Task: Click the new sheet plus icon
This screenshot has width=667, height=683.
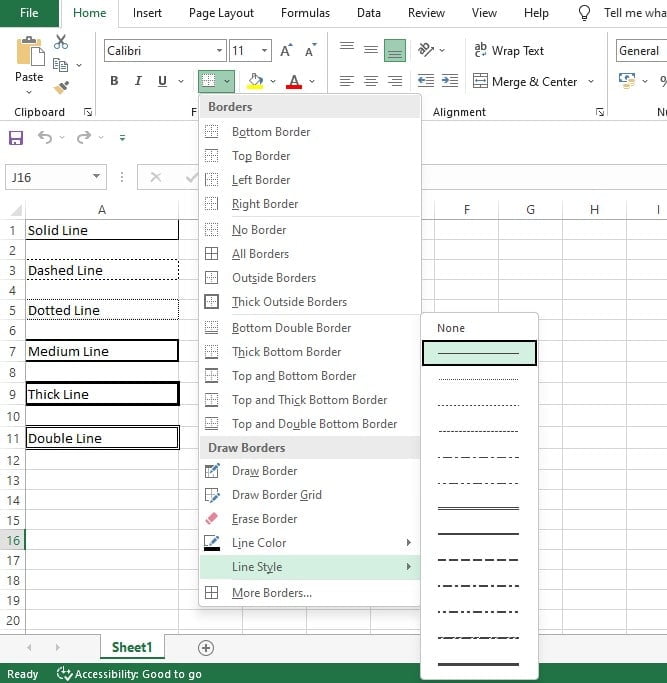Action: 206,648
